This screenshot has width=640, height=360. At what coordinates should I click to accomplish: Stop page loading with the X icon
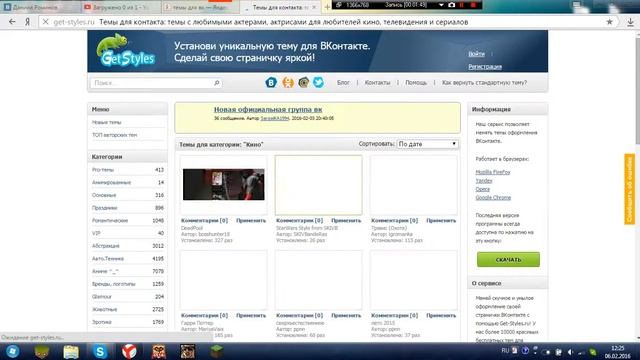click(46, 22)
